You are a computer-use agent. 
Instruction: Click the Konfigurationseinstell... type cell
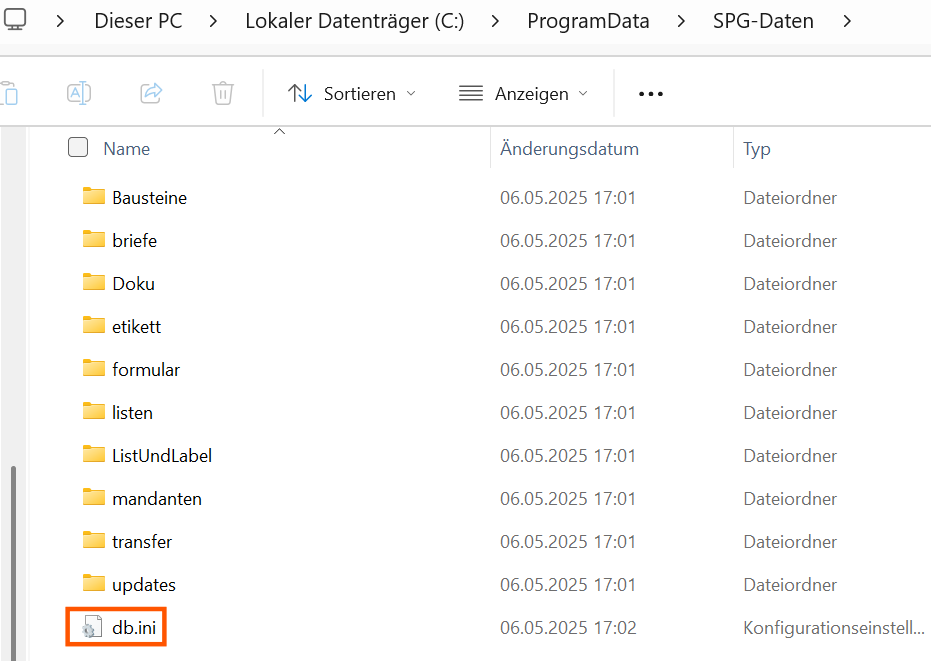[x=834, y=627]
